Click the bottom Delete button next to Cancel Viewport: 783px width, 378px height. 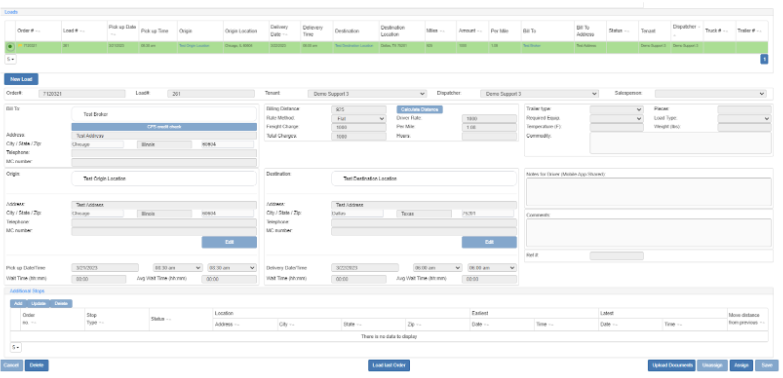click(x=36, y=366)
